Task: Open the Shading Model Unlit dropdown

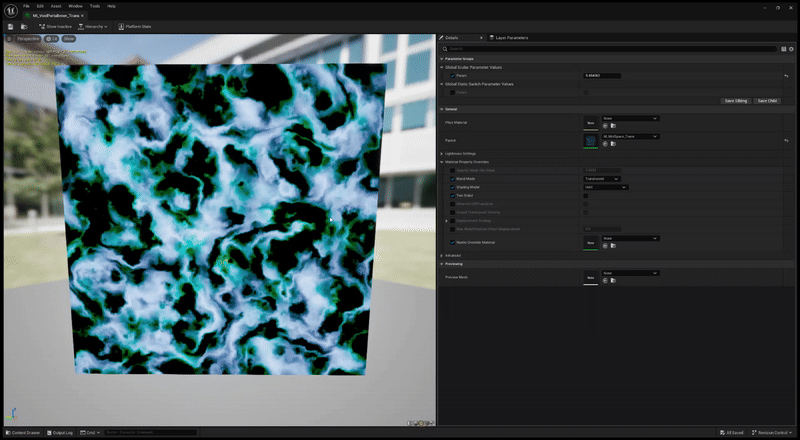Action: click(606, 187)
